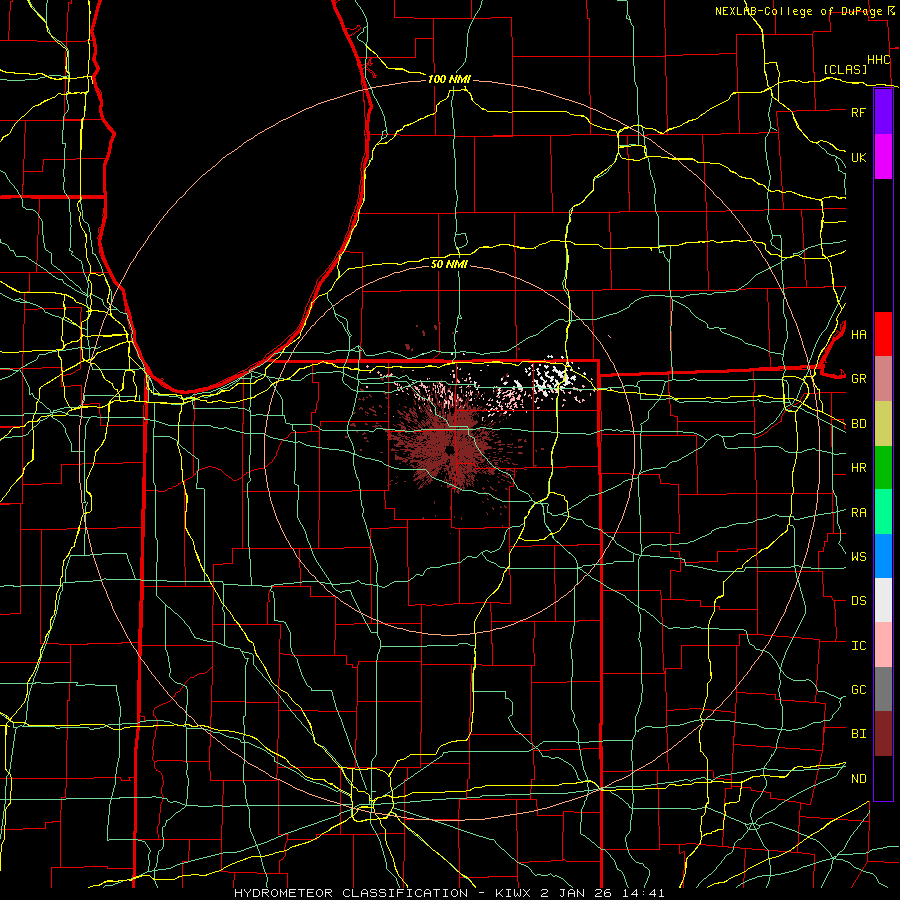900x900 pixels.
Task: Click the NEXLAB-College of DuPage text
Action: click(x=798, y=11)
